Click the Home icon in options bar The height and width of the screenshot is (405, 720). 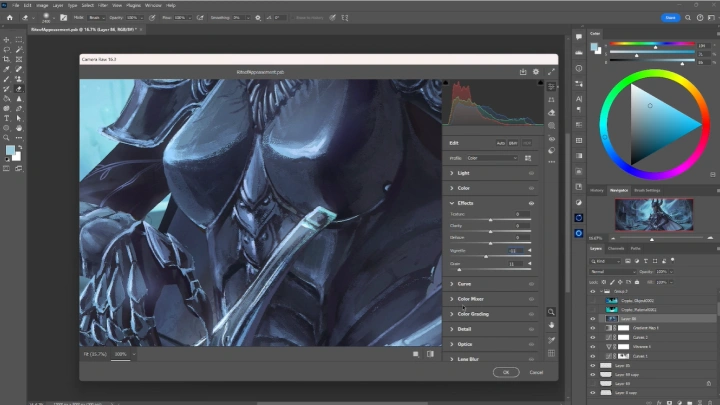(10, 18)
